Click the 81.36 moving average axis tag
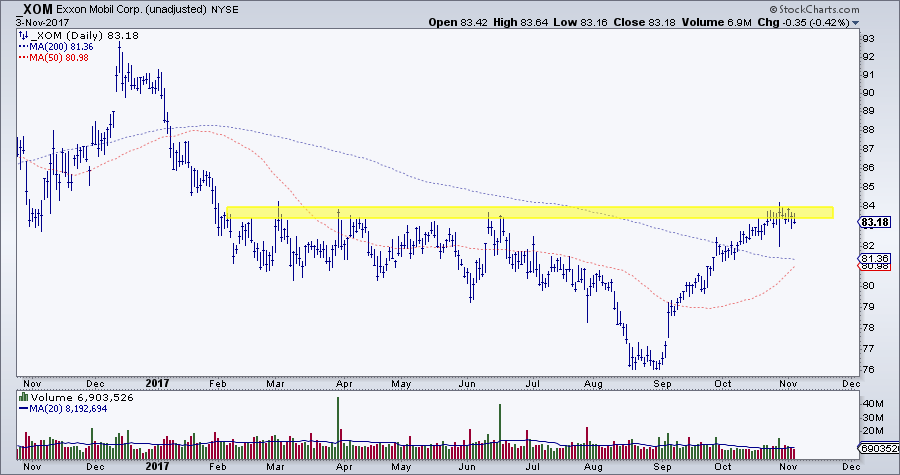 tap(876, 257)
